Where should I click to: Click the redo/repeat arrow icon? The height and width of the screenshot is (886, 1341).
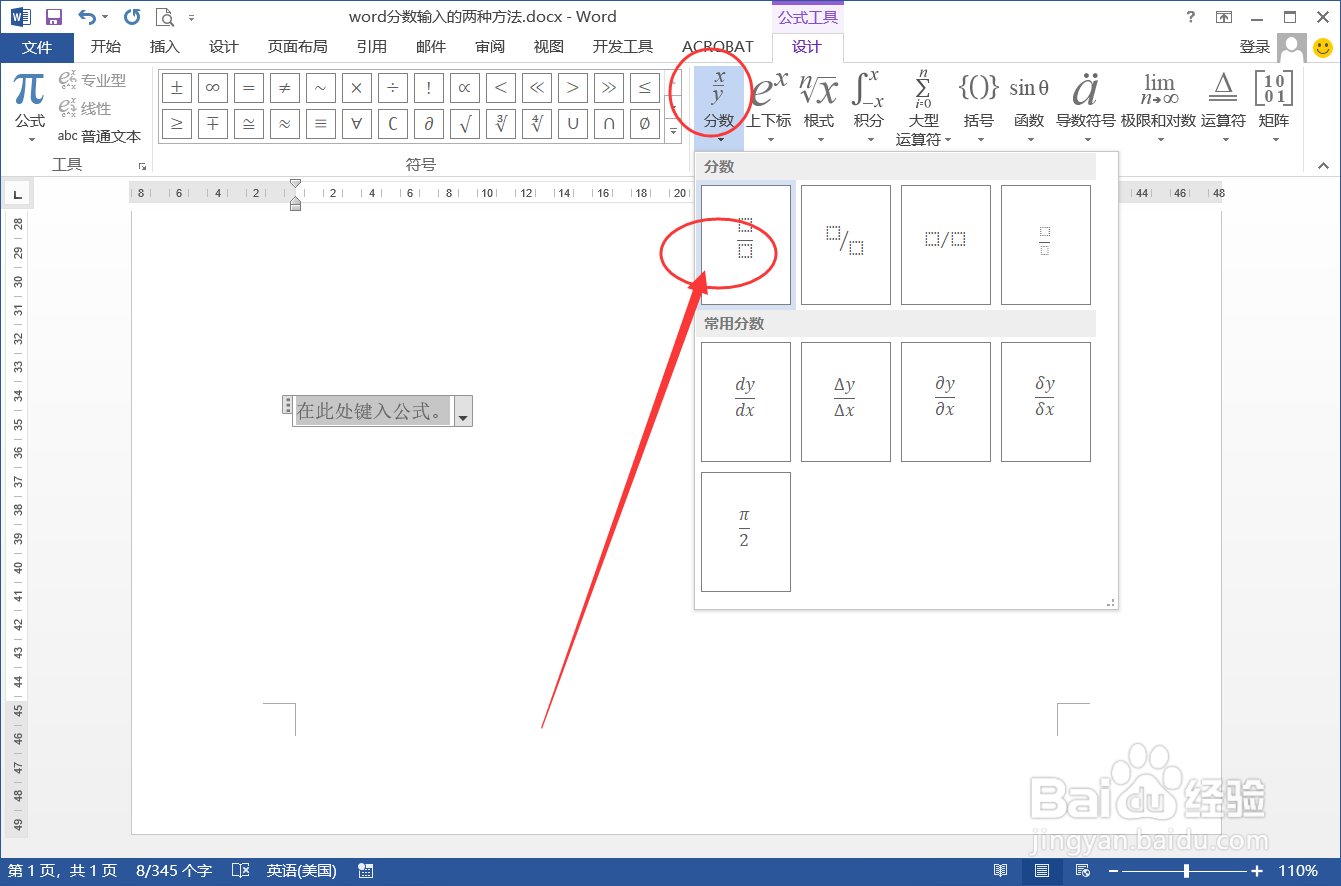pyautogui.click(x=132, y=17)
